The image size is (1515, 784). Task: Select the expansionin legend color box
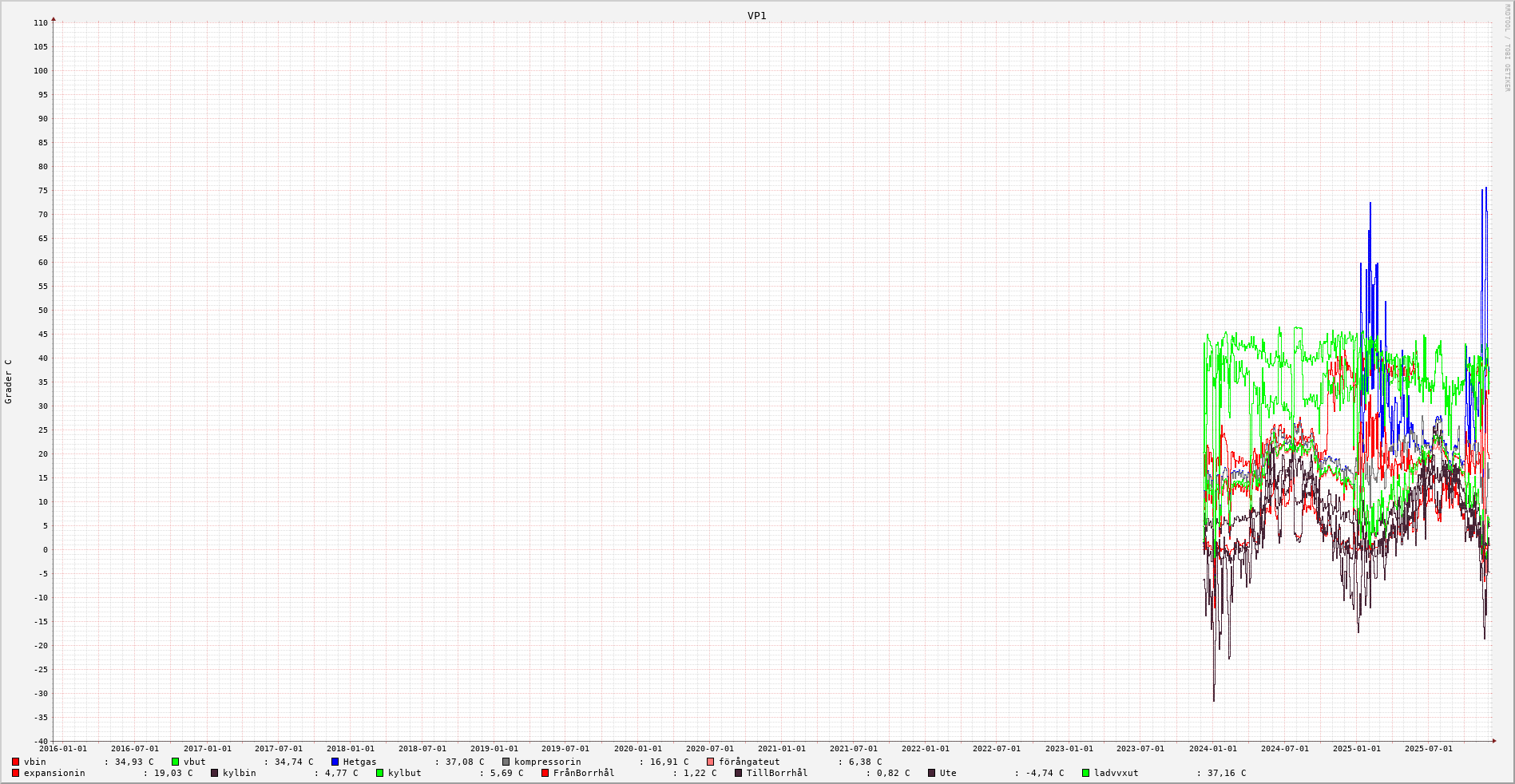click(x=16, y=773)
